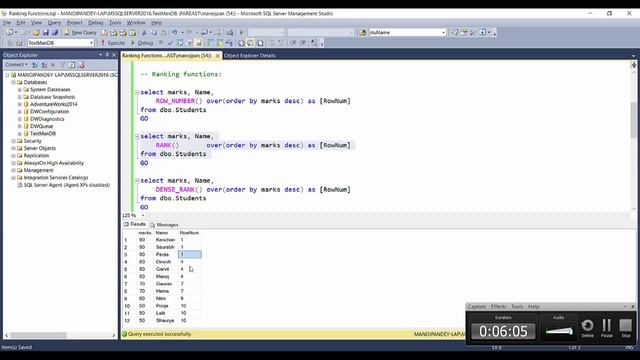The width and height of the screenshot is (640, 360).
Task: Open the Window menu
Action: [136, 22]
